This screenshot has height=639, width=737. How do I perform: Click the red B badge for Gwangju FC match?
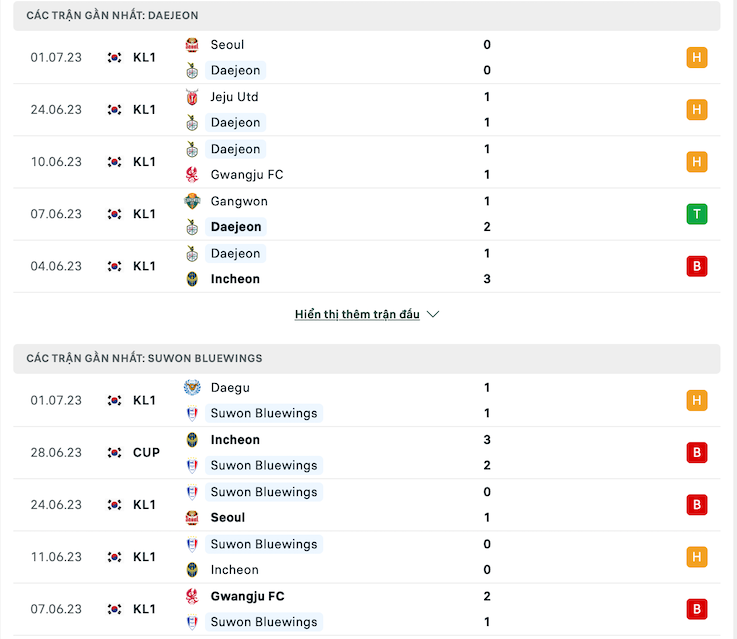(x=697, y=609)
